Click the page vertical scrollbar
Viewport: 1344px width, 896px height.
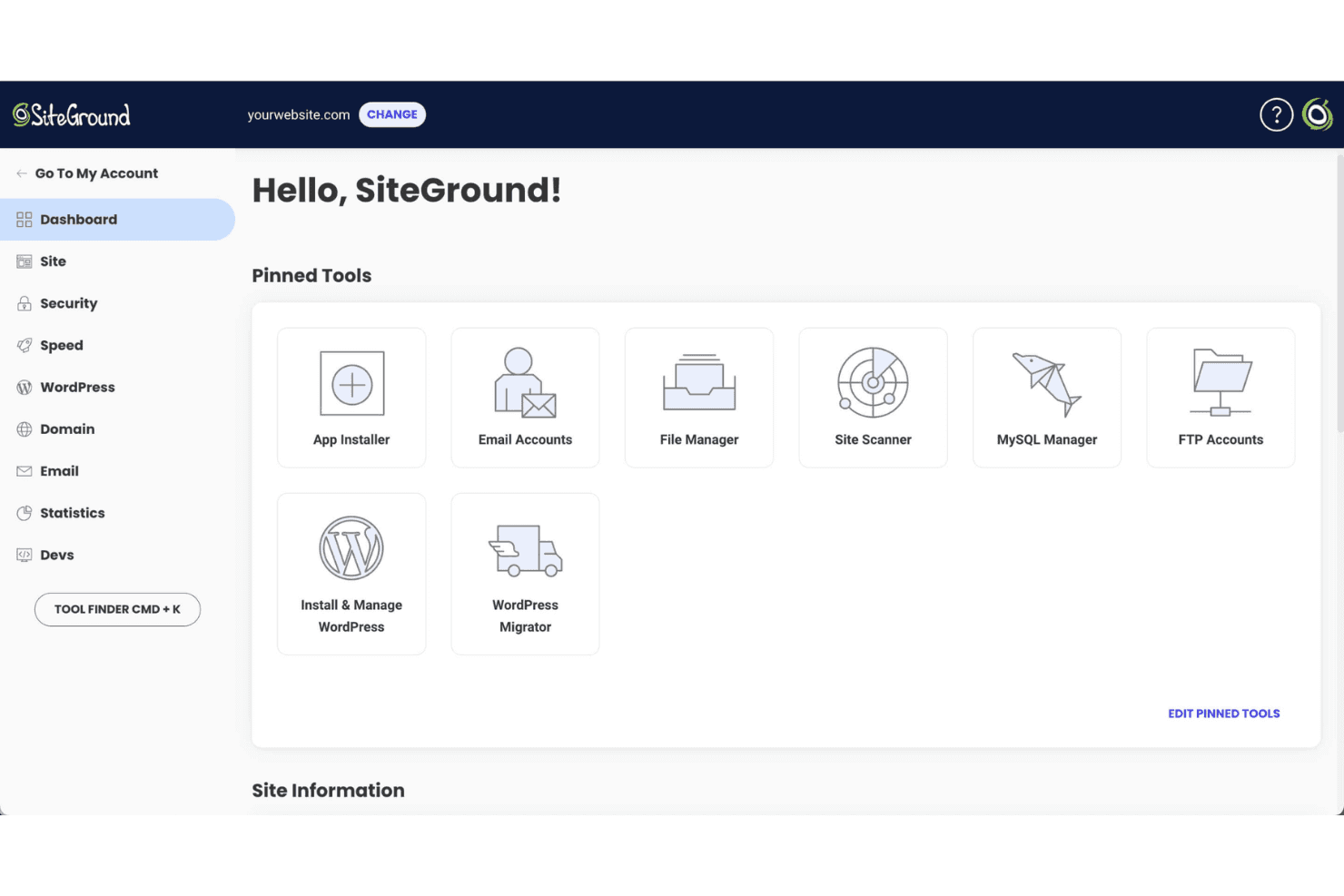click(x=1339, y=293)
